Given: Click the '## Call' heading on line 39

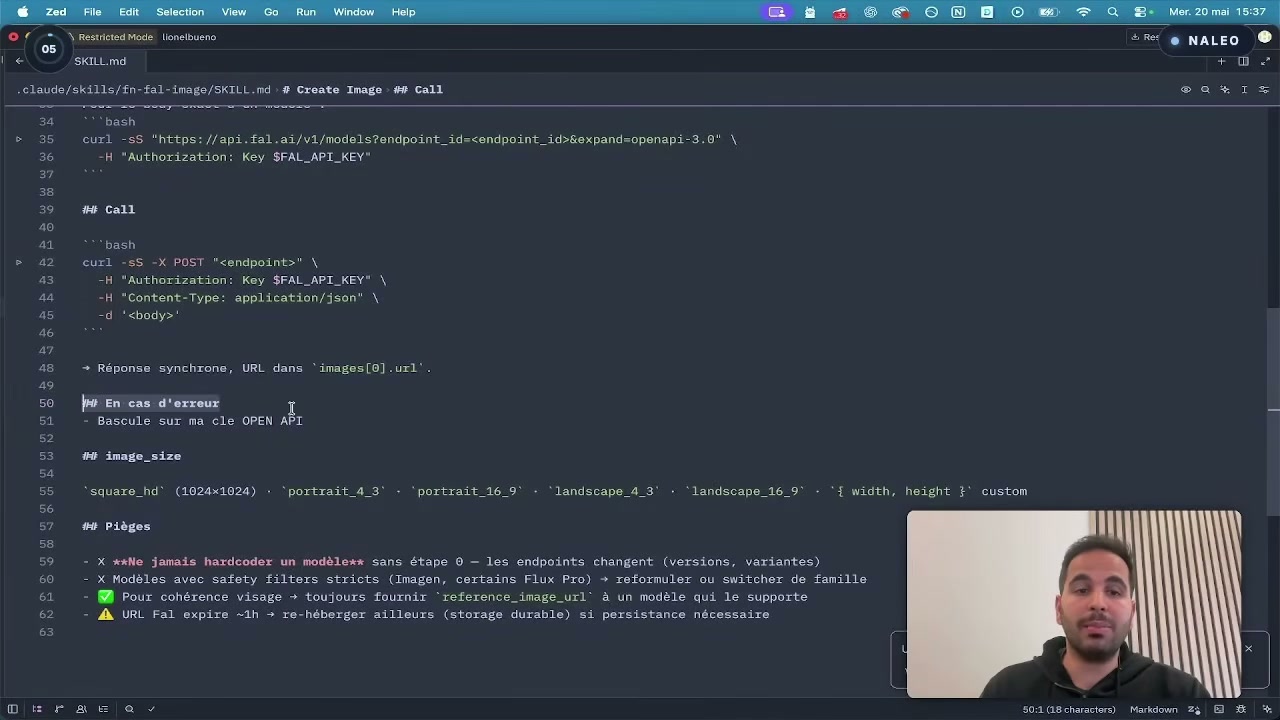Looking at the screenshot, I should [x=108, y=210].
